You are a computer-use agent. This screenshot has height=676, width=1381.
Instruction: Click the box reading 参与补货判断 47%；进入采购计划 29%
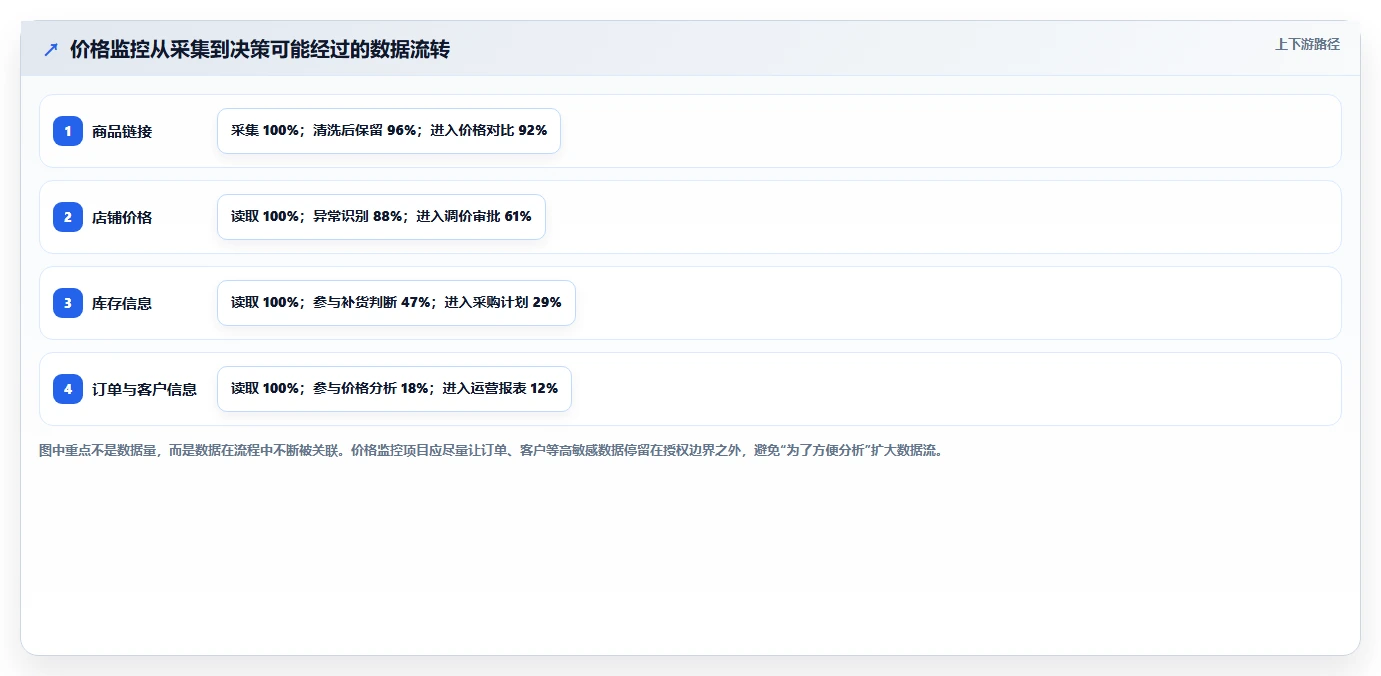point(396,303)
